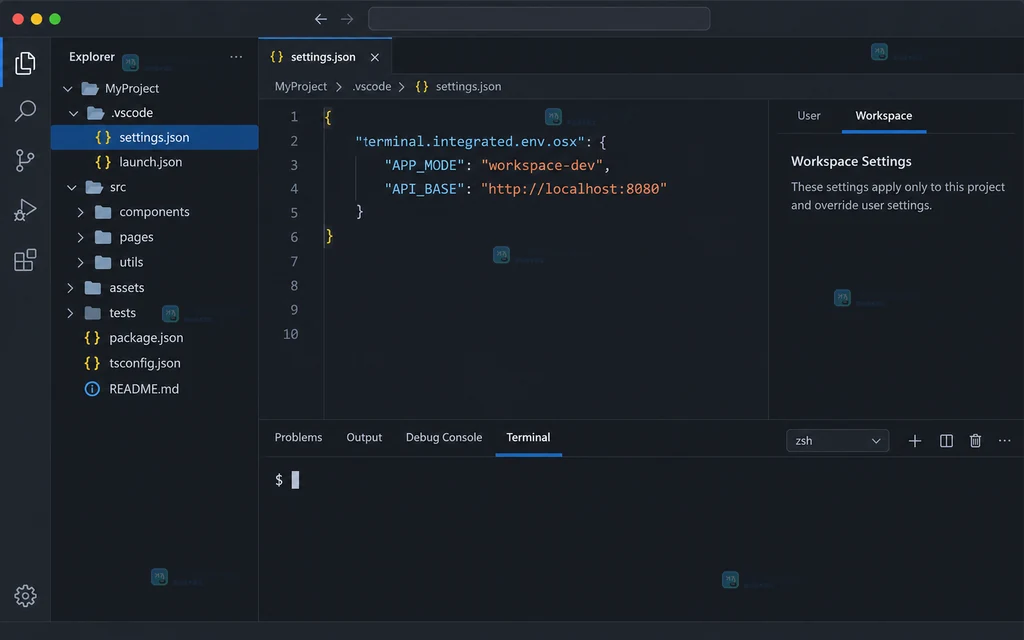Open the Manage gear icon

click(x=25, y=595)
